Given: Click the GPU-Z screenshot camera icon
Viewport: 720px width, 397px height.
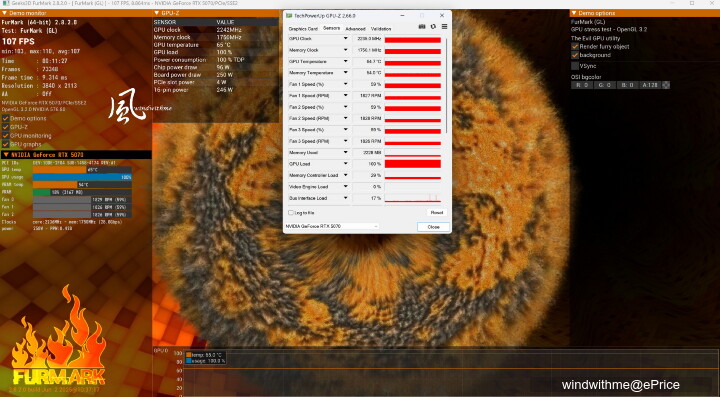Looking at the screenshot, I should [x=422, y=27].
